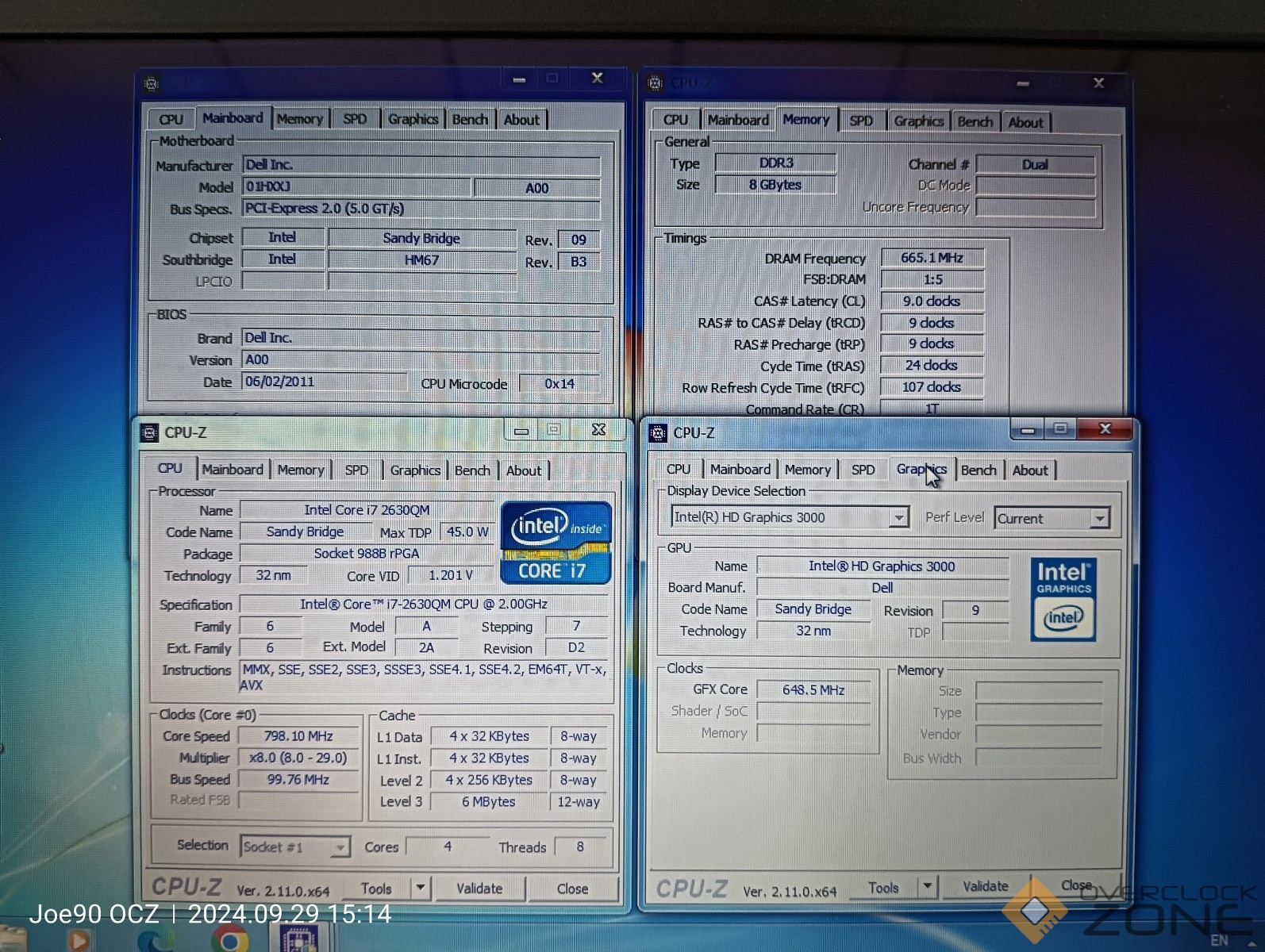Open About tab in the Mainboard window
The width and height of the screenshot is (1265, 952).
pos(521,119)
